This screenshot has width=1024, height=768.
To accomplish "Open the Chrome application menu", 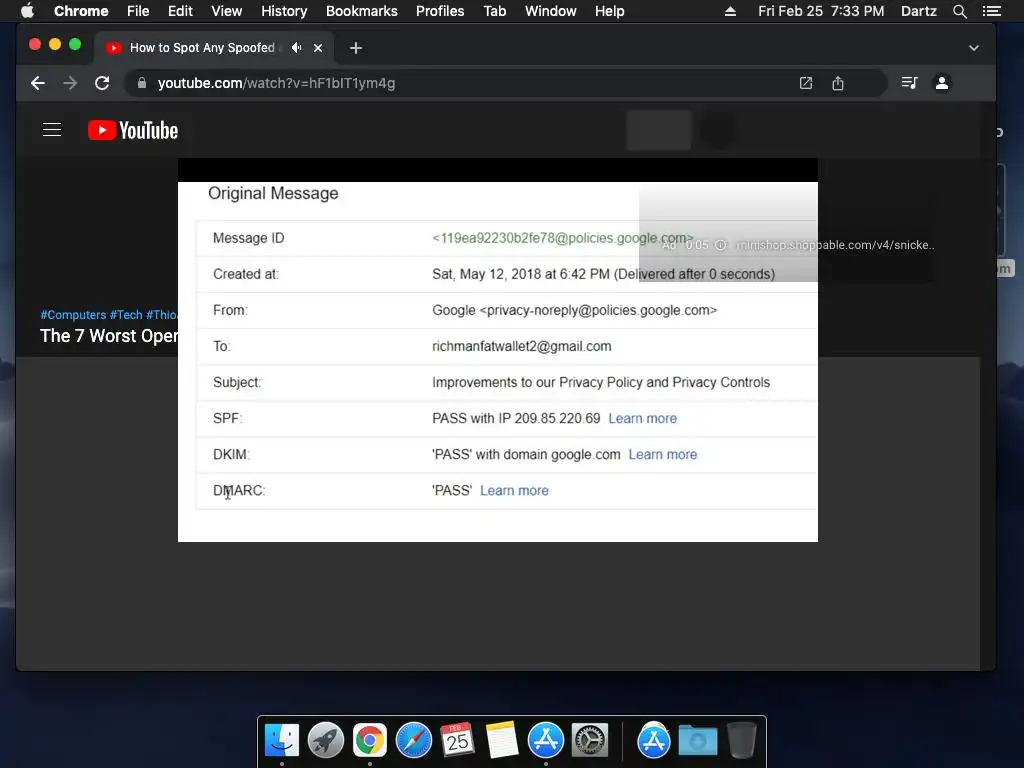I will [81, 11].
